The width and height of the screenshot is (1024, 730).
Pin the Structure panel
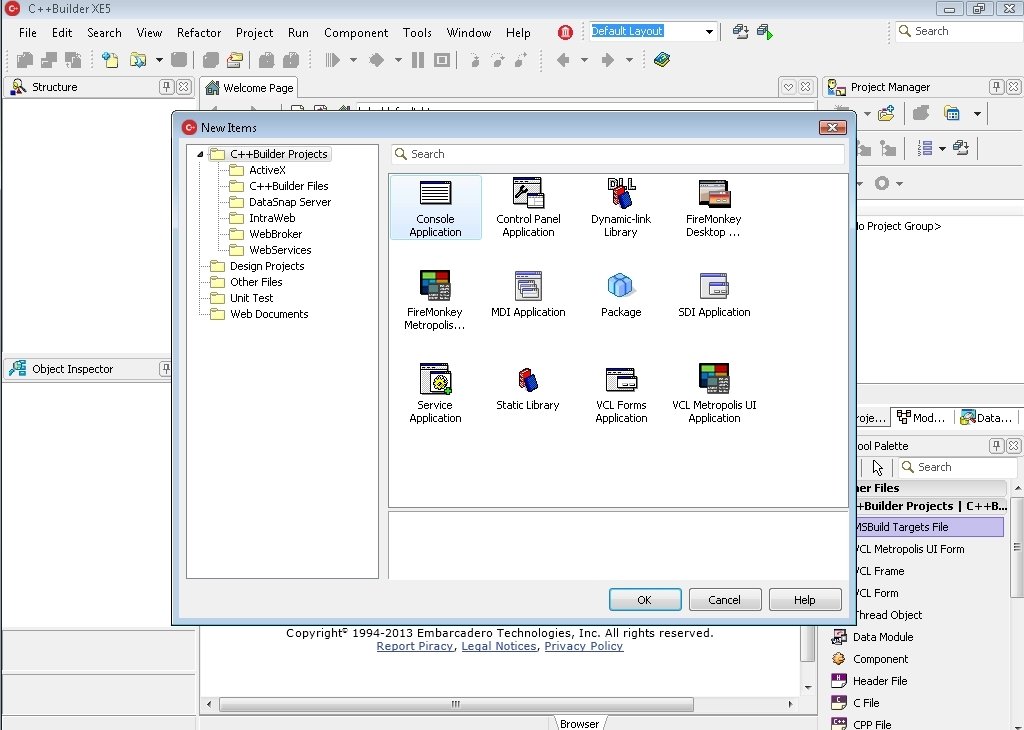(x=167, y=87)
